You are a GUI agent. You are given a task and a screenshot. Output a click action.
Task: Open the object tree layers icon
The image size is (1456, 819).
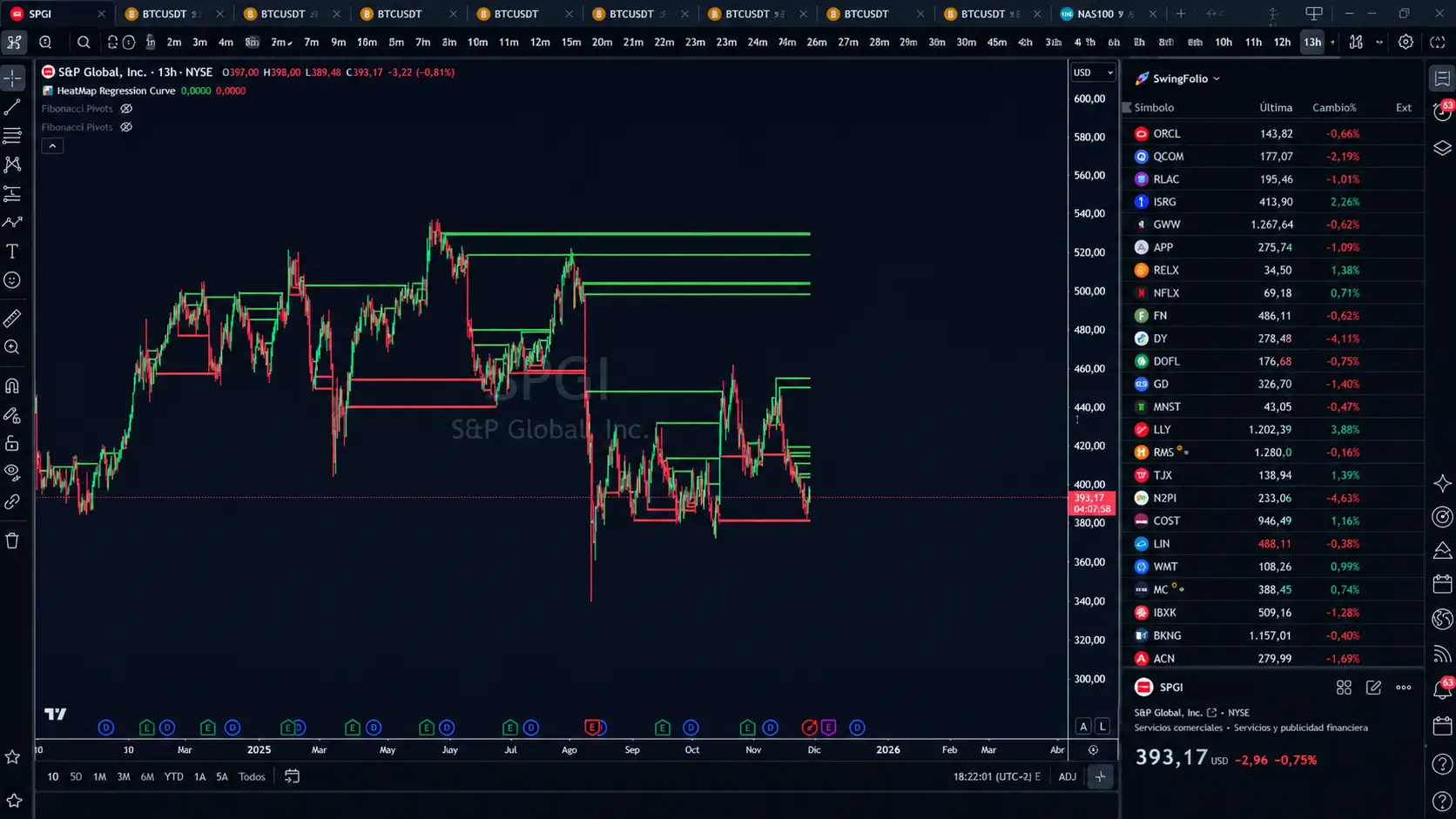tap(1442, 148)
